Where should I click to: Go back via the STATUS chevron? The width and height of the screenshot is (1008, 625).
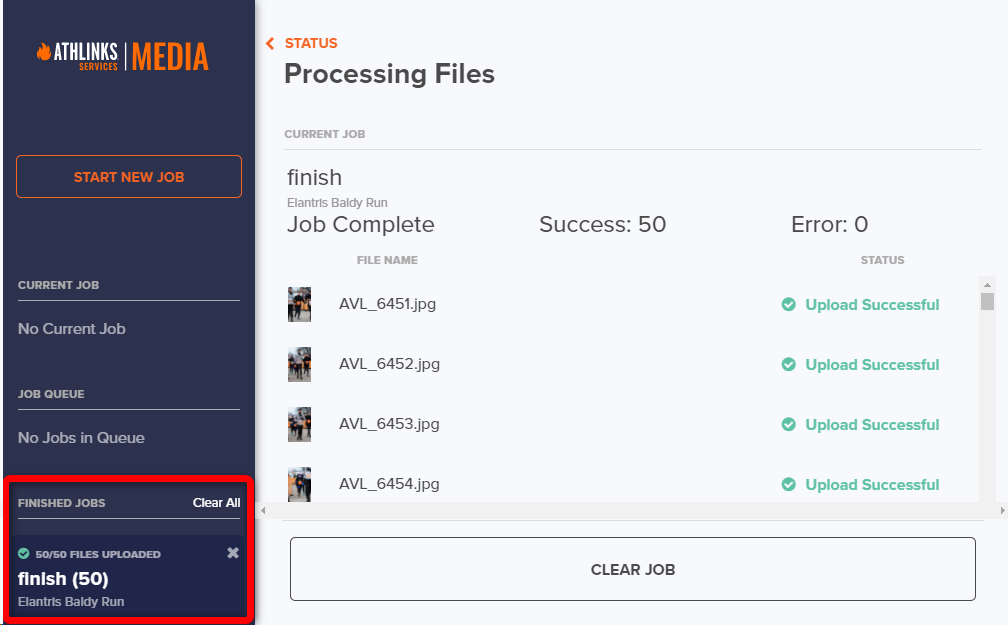(x=270, y=43)
